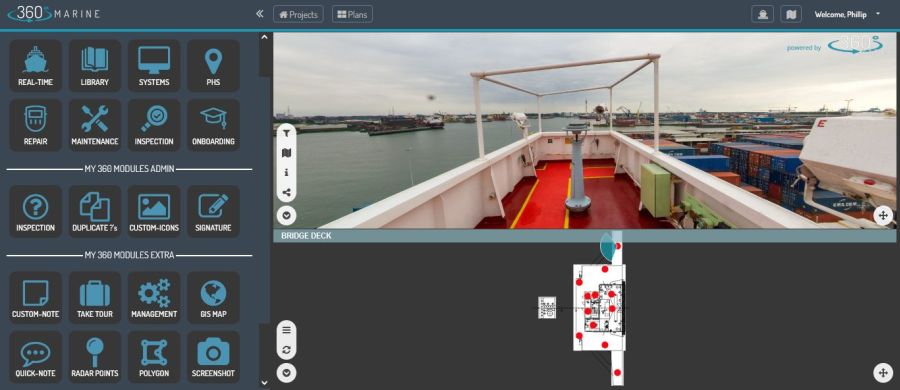This screenshot has height=390, width=900.
Task: Expand the panorama toolbar down-chevron
Action: (286, 216)
